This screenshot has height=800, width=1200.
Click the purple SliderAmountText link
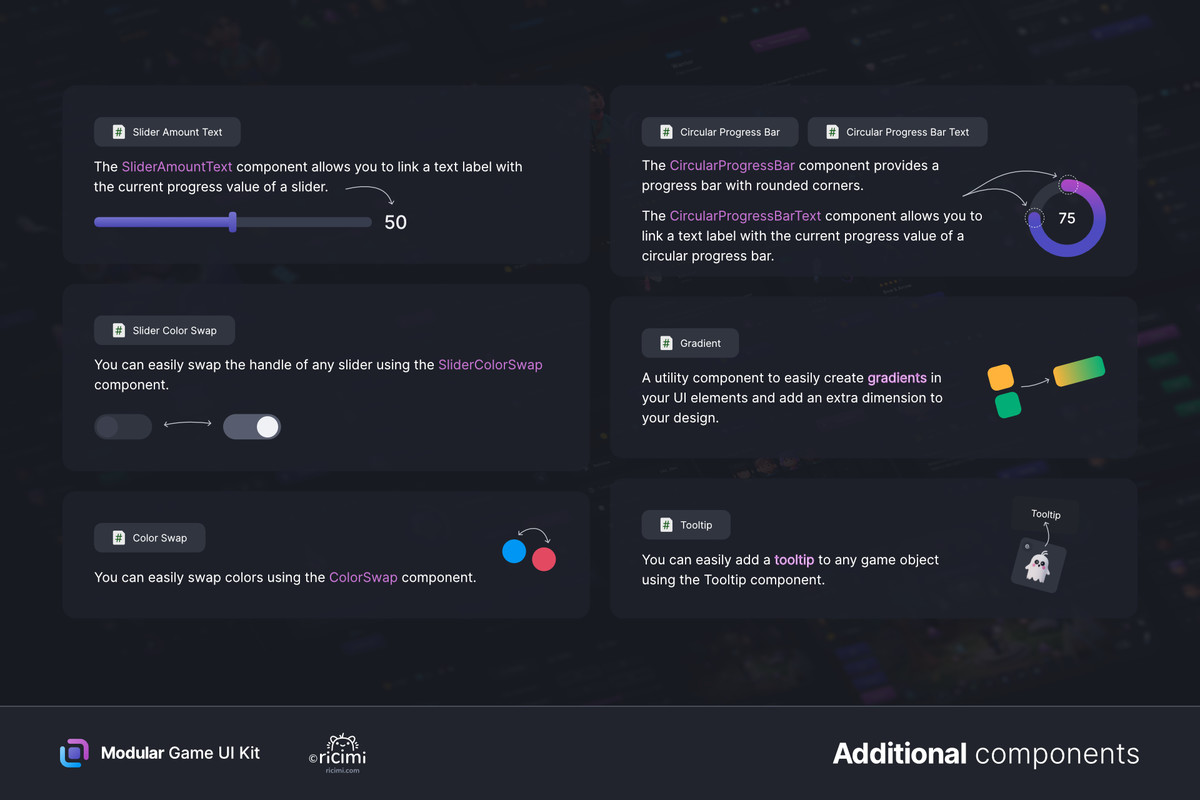[177, 167]
